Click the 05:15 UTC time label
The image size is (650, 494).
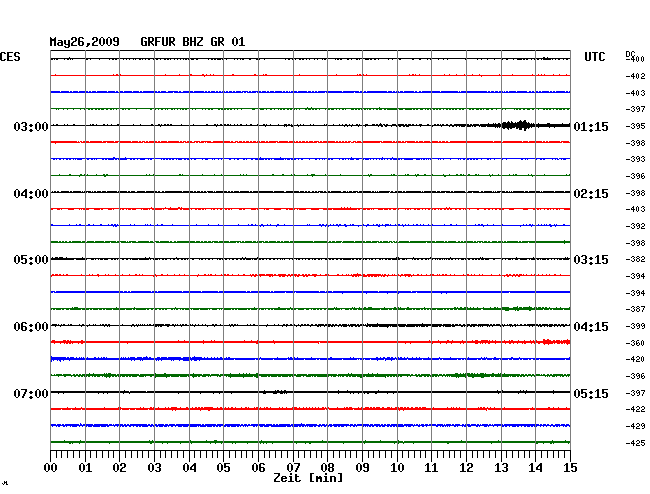point(591,393)
